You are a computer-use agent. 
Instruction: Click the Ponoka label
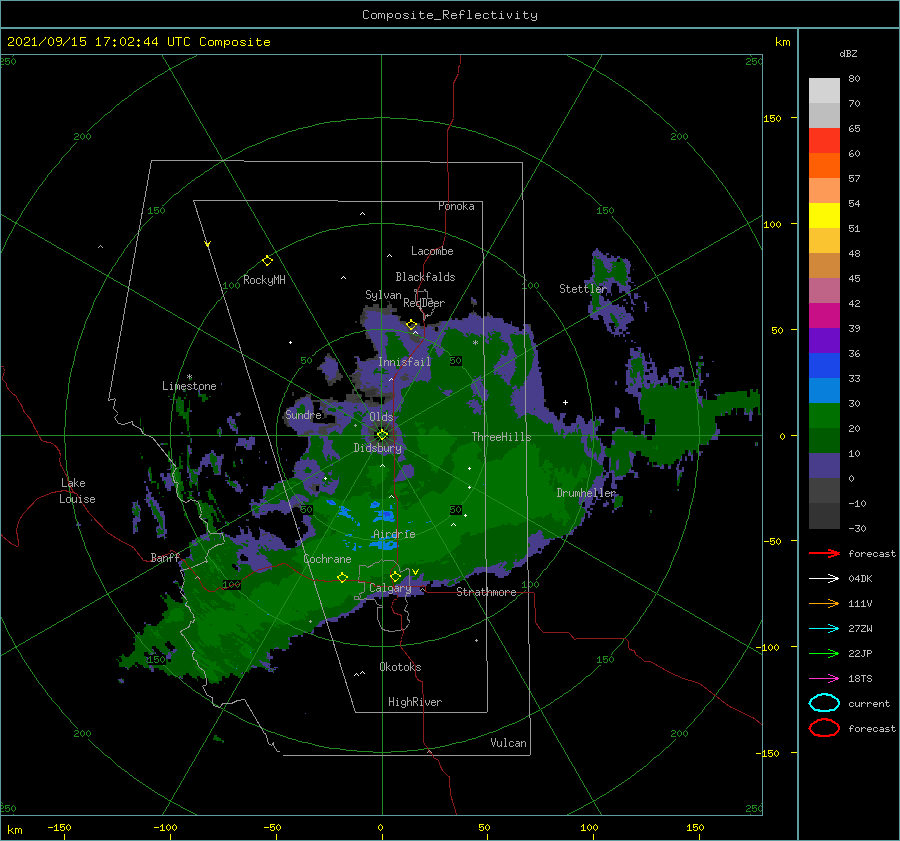456,206
